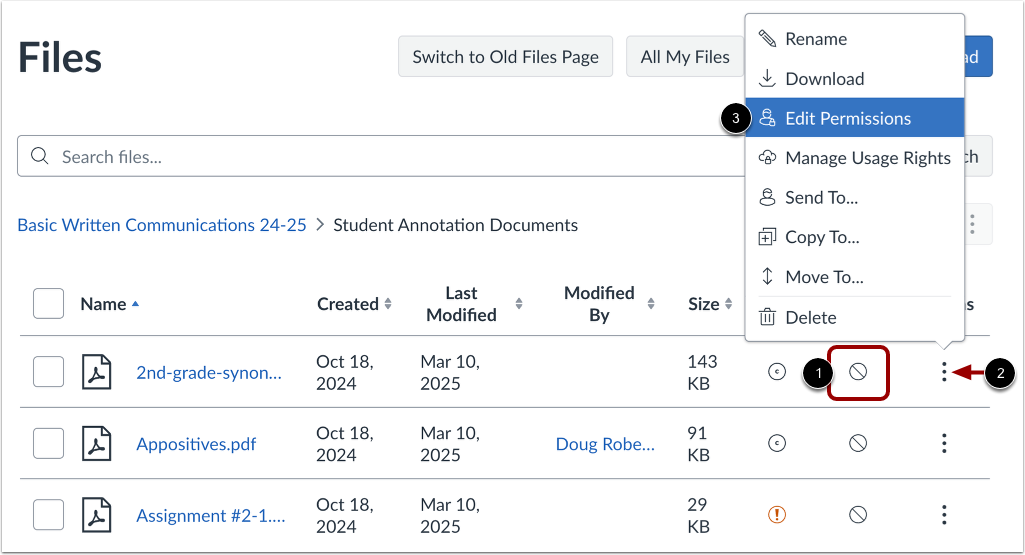This screenshot has width=1025, height=555.
Task: Click orange usage rights warning icon for Assignment #2-1
Action: [777, 514]
